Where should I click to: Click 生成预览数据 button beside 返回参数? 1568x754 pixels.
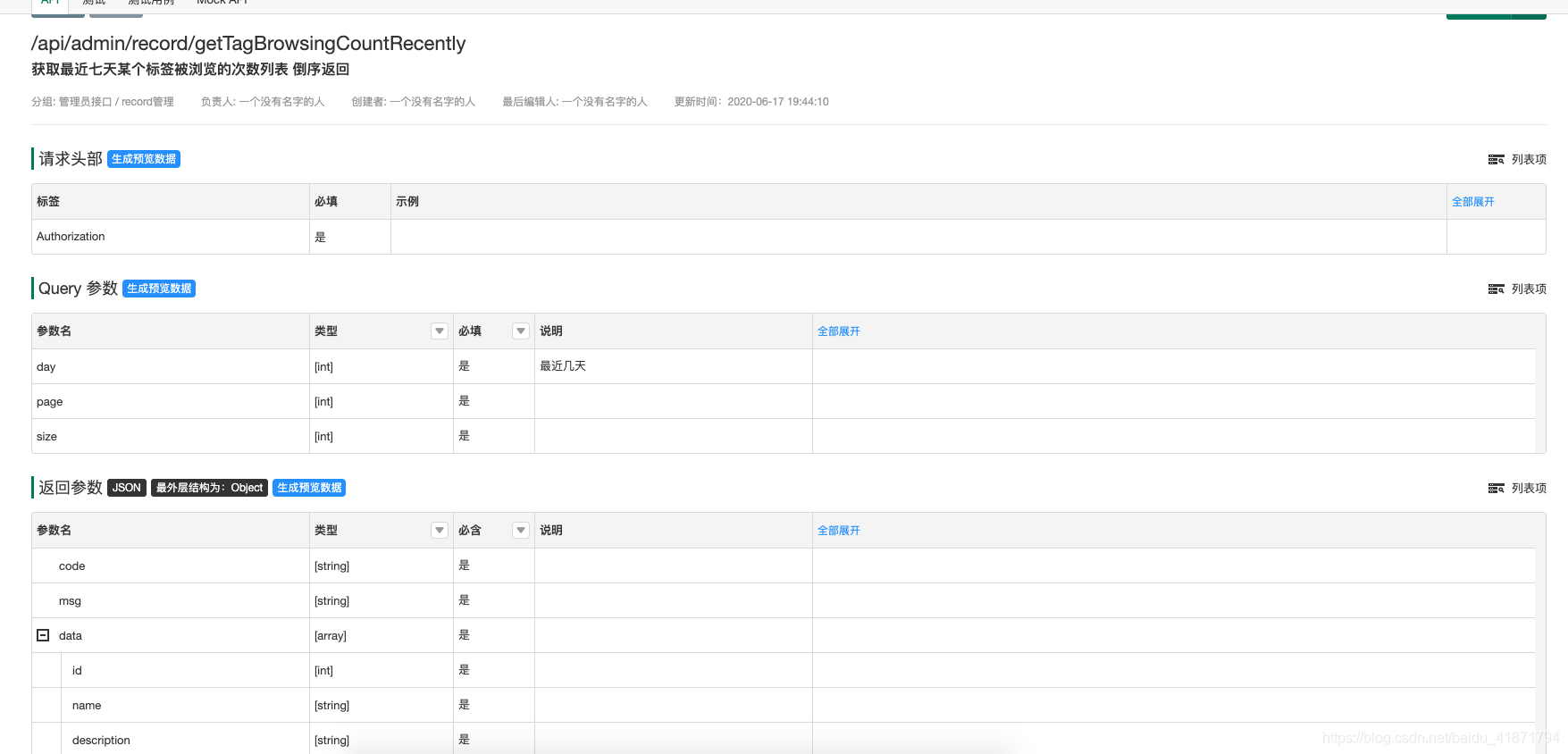309,488
